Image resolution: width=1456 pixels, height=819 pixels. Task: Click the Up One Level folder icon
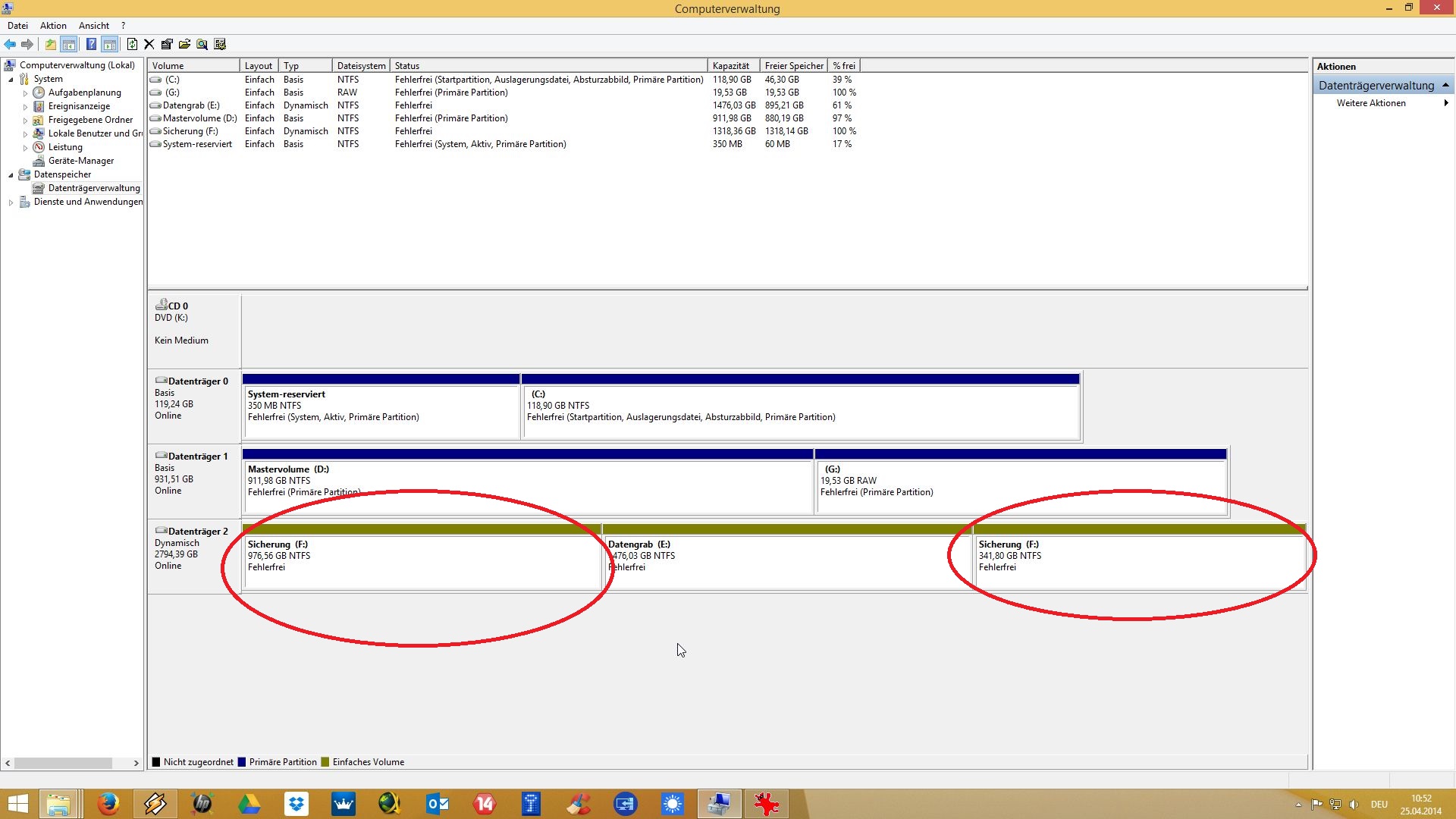click(50, 44)
